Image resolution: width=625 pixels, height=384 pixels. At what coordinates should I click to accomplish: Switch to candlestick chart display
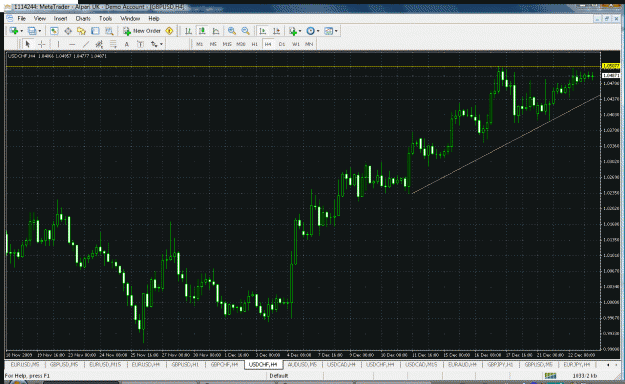point(202,31)
